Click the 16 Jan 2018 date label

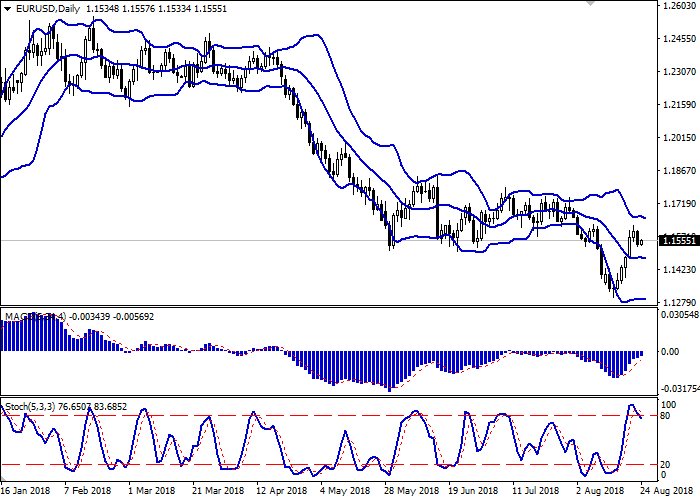[27, 491]
